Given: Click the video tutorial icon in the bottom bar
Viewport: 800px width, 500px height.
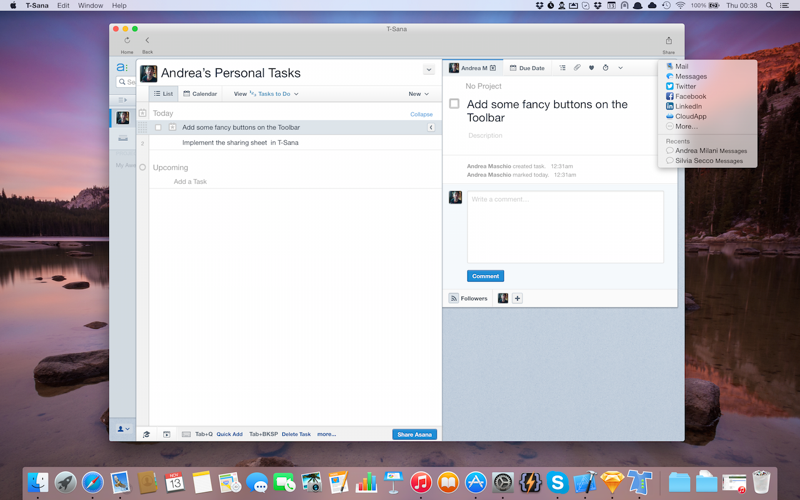Looking at the screenshot, I should pyautogui.click(x=166, y=434).
